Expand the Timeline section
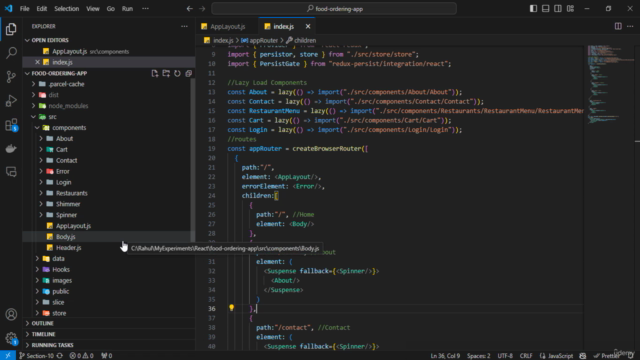The image size is (640, 360). pos(109,334)
